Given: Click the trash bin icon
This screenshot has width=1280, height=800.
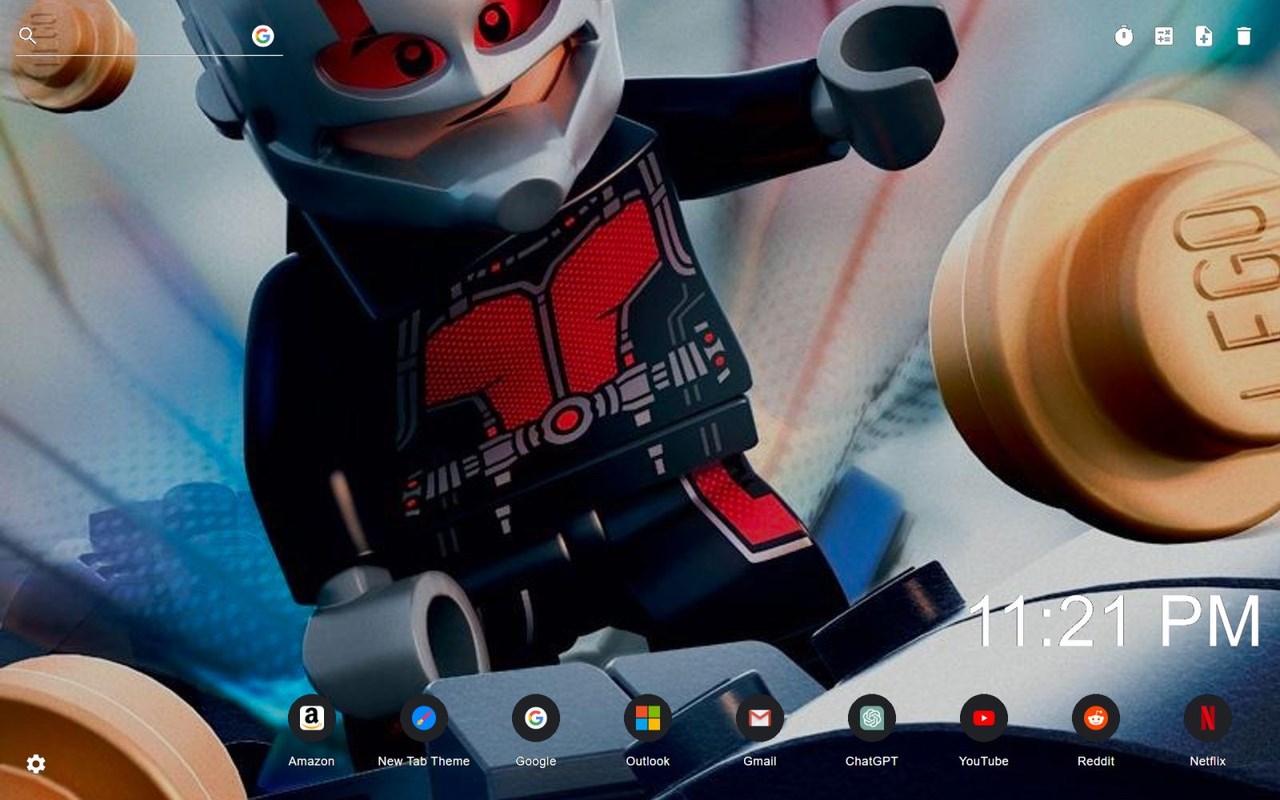Looking at the screenshot, I should [x=1244, y=37].
